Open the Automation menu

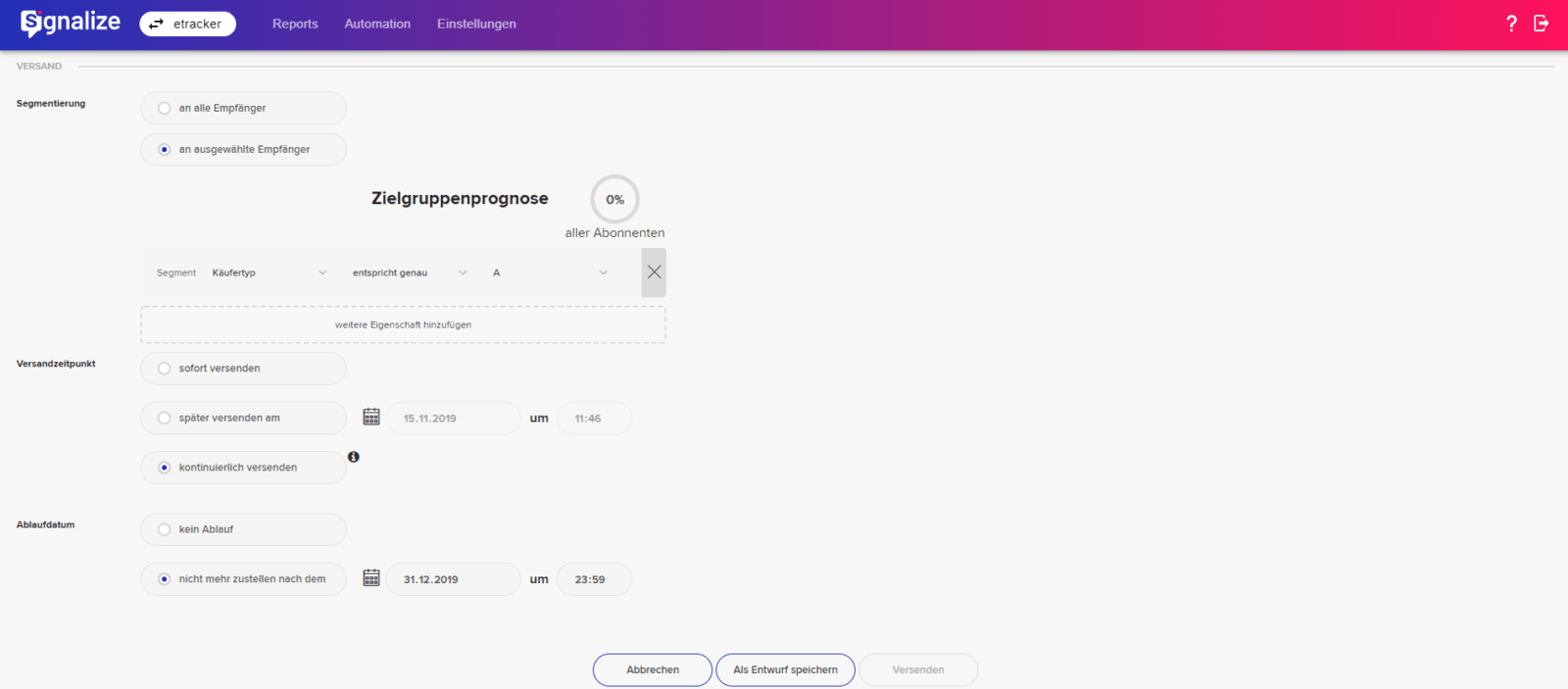pyautogui.click(x=377, y=24)
